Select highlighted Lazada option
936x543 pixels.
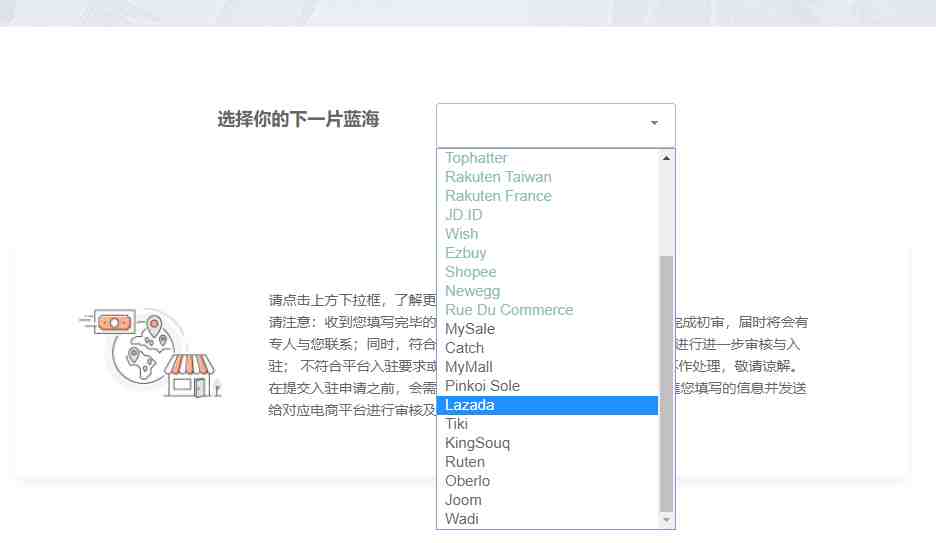[547, 405]
